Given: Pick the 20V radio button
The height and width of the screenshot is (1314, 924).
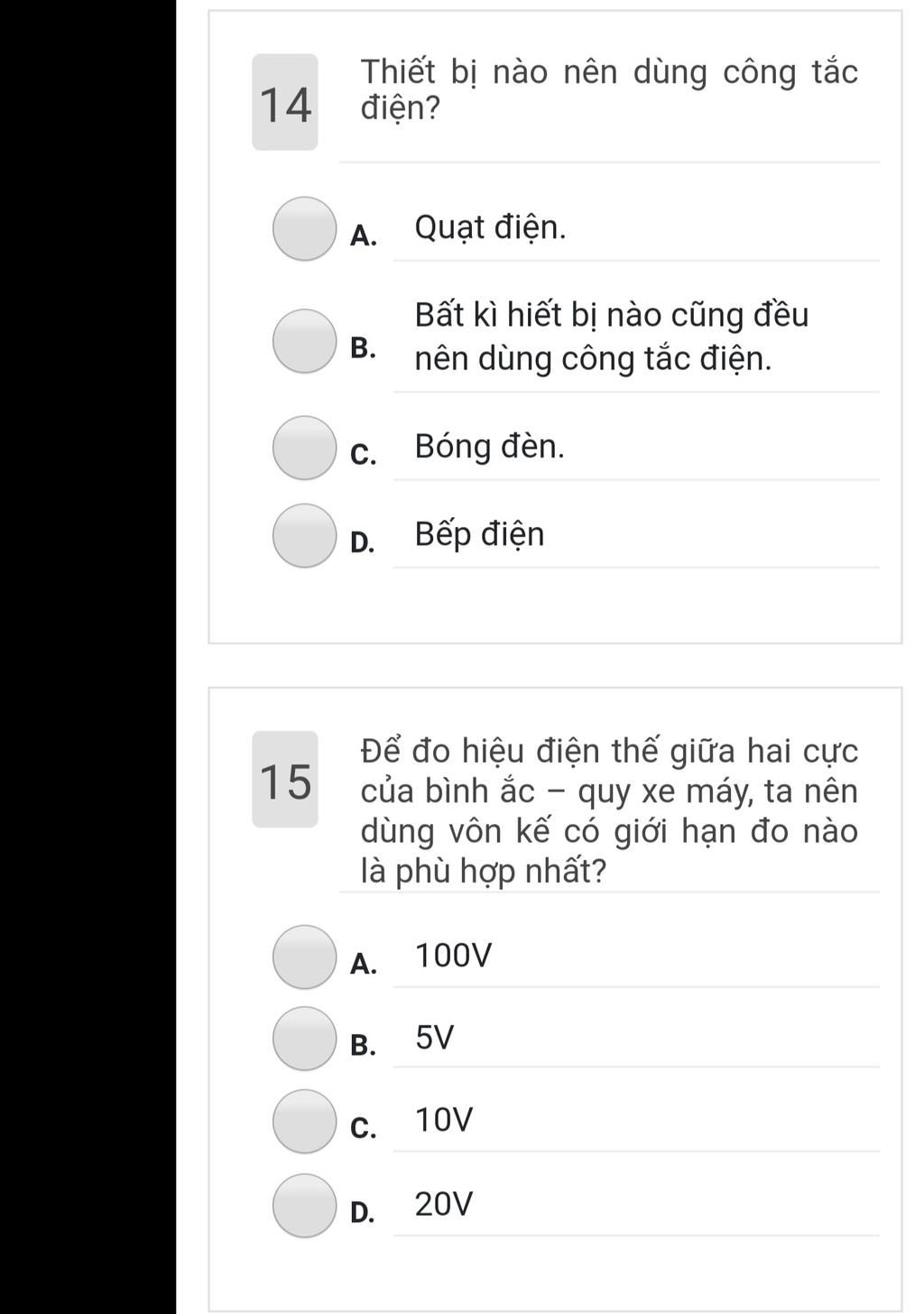Looking at the screenshot, I should 304,1206.
